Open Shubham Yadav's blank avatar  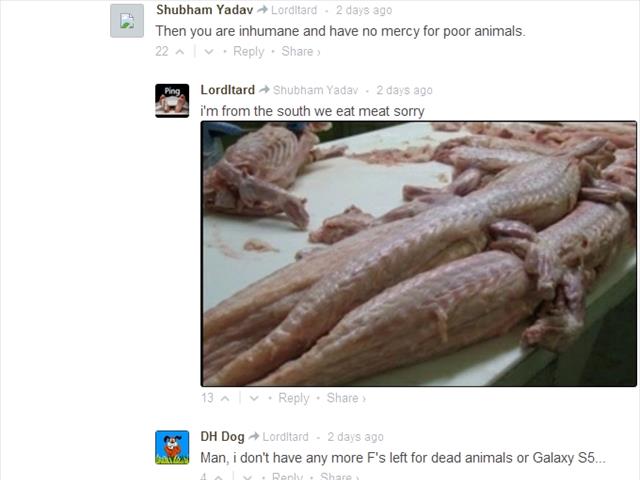pos(127,21)
